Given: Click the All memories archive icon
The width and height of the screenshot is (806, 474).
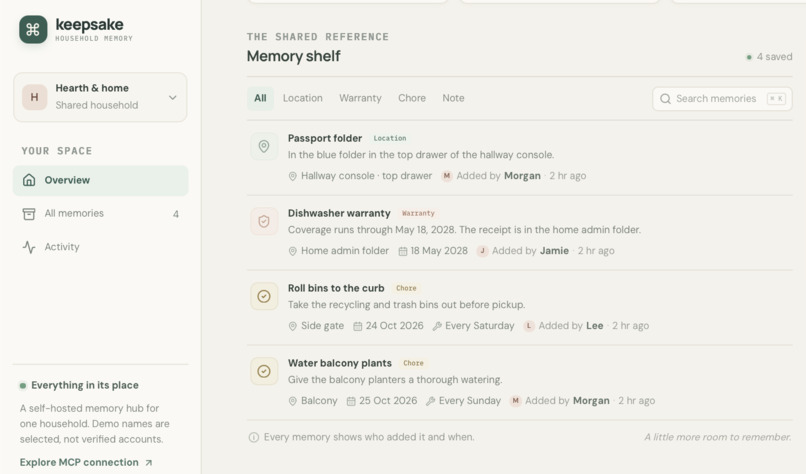Looking at the screenshot, I should tap(29, 213).
